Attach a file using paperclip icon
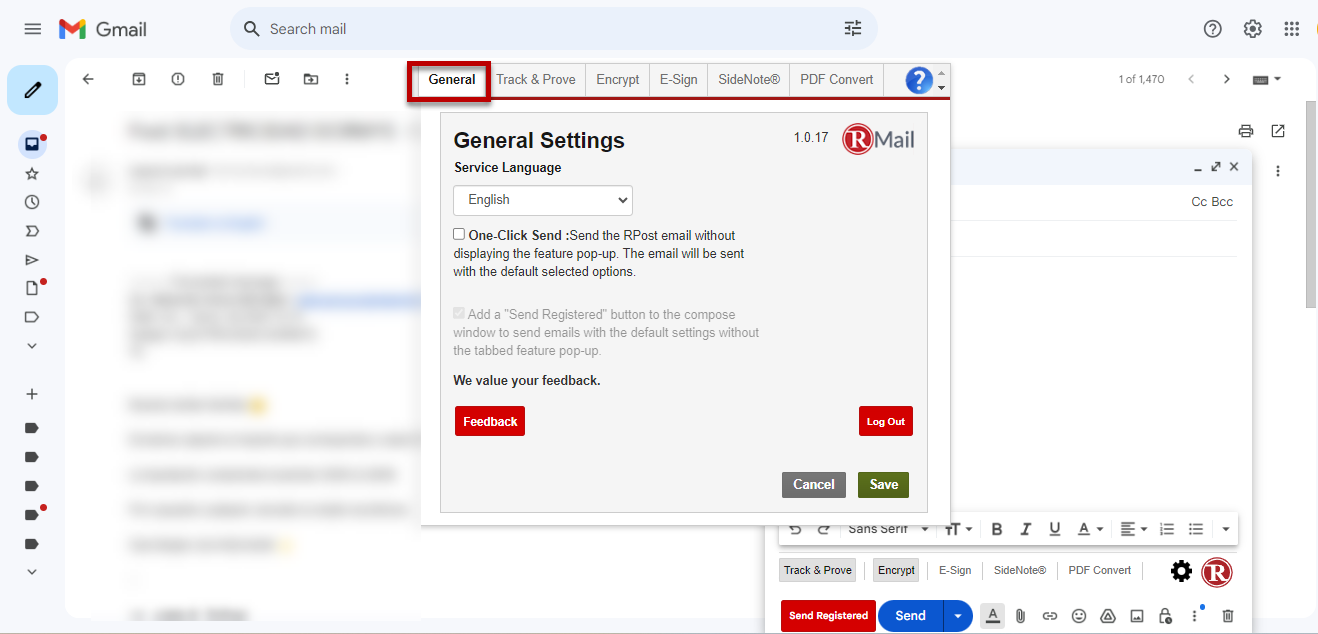 [x=1021, y=616]
